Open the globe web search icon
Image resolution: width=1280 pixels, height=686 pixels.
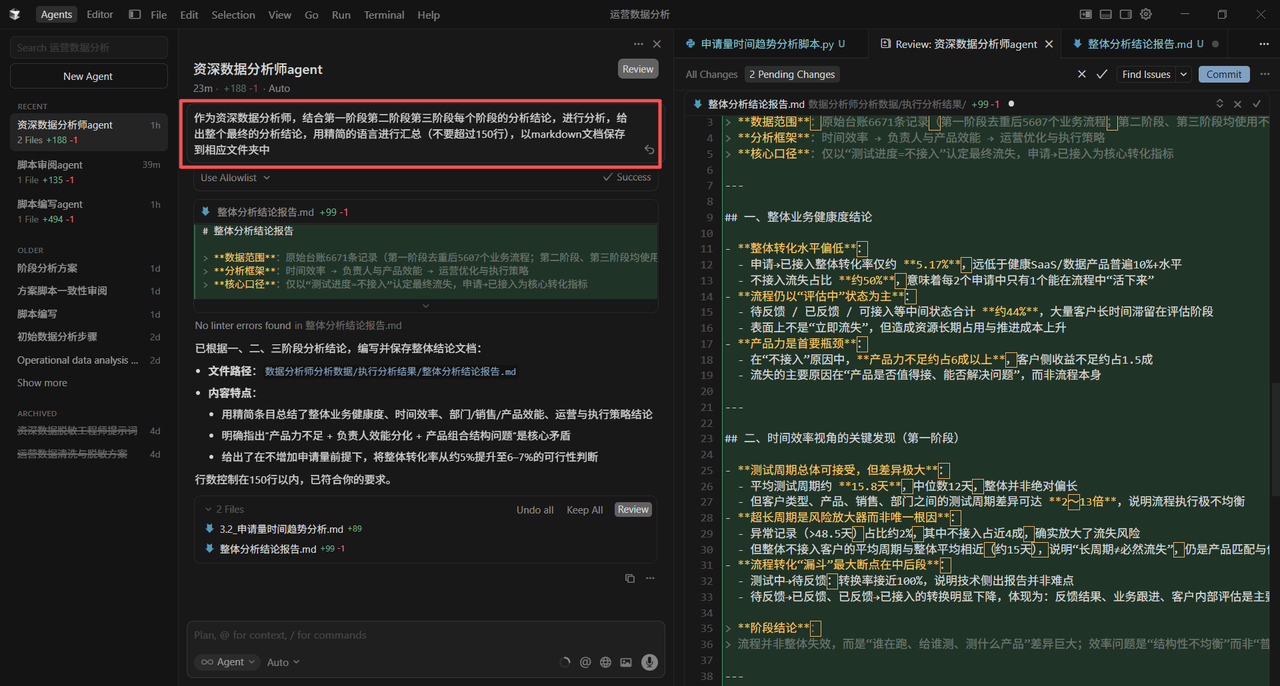point(605,661)
